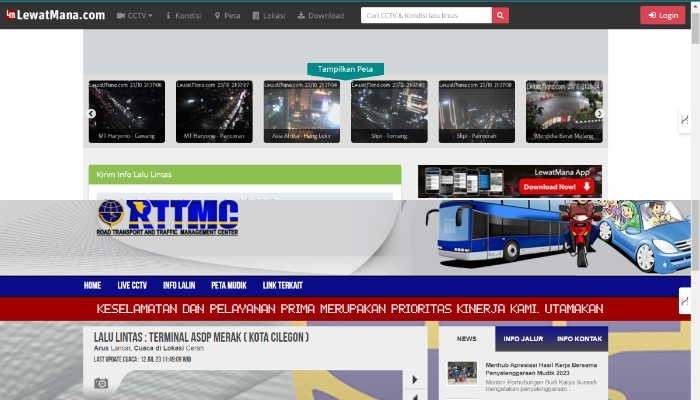Open Slipi - Tomang CCTV thumbnail
Image resolution: width=700 pixels, height=400 pixels.
coord(389,112)
